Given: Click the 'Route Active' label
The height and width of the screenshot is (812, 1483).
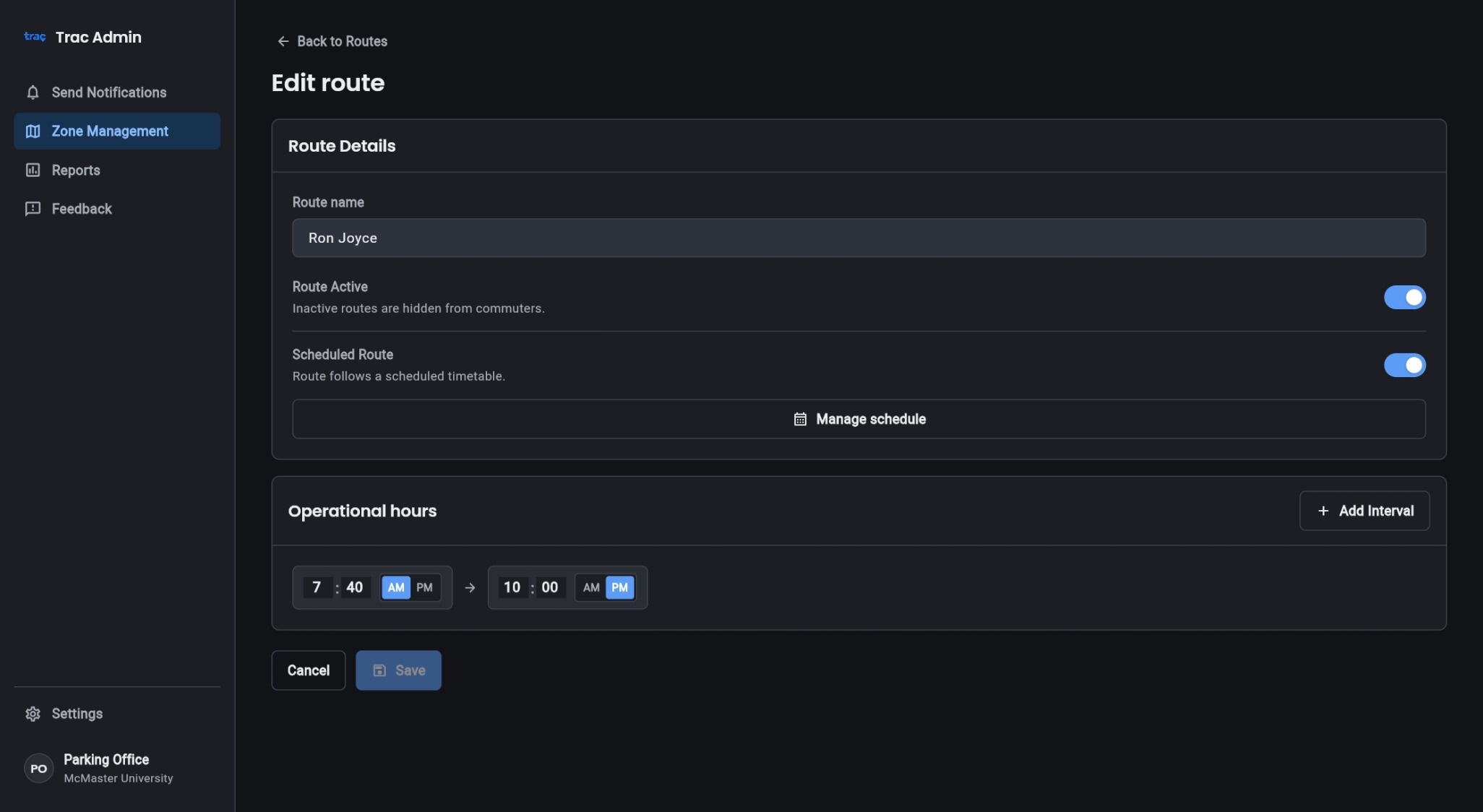Looking at the screenshot, I should tap(330, 287).
